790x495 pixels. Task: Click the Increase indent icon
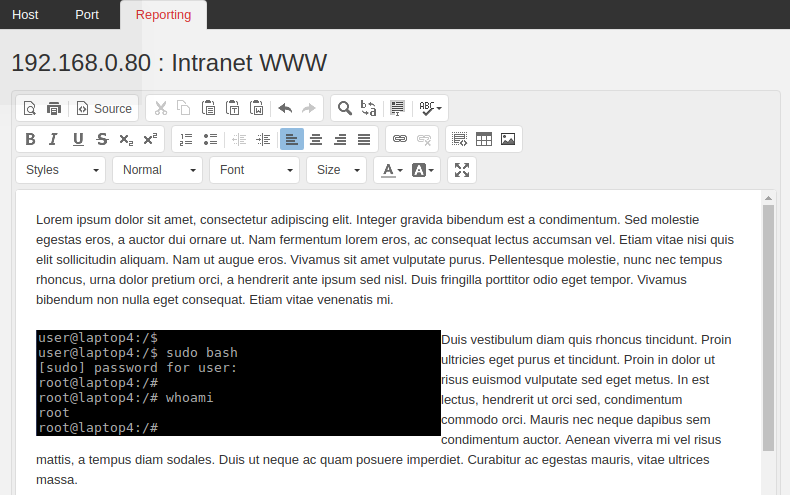[264, 139]
